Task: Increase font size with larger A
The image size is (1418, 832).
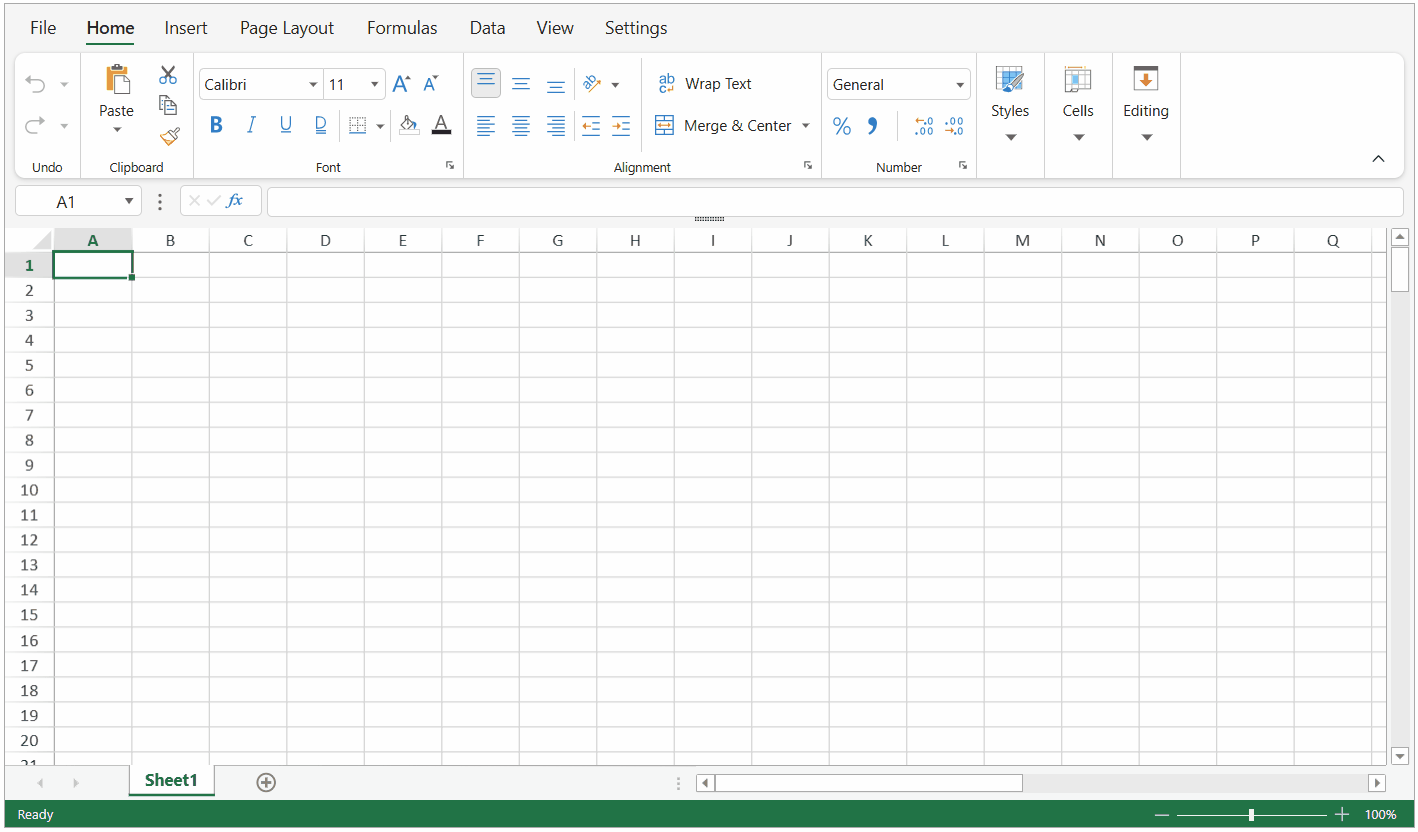Action: pos(401,84)
